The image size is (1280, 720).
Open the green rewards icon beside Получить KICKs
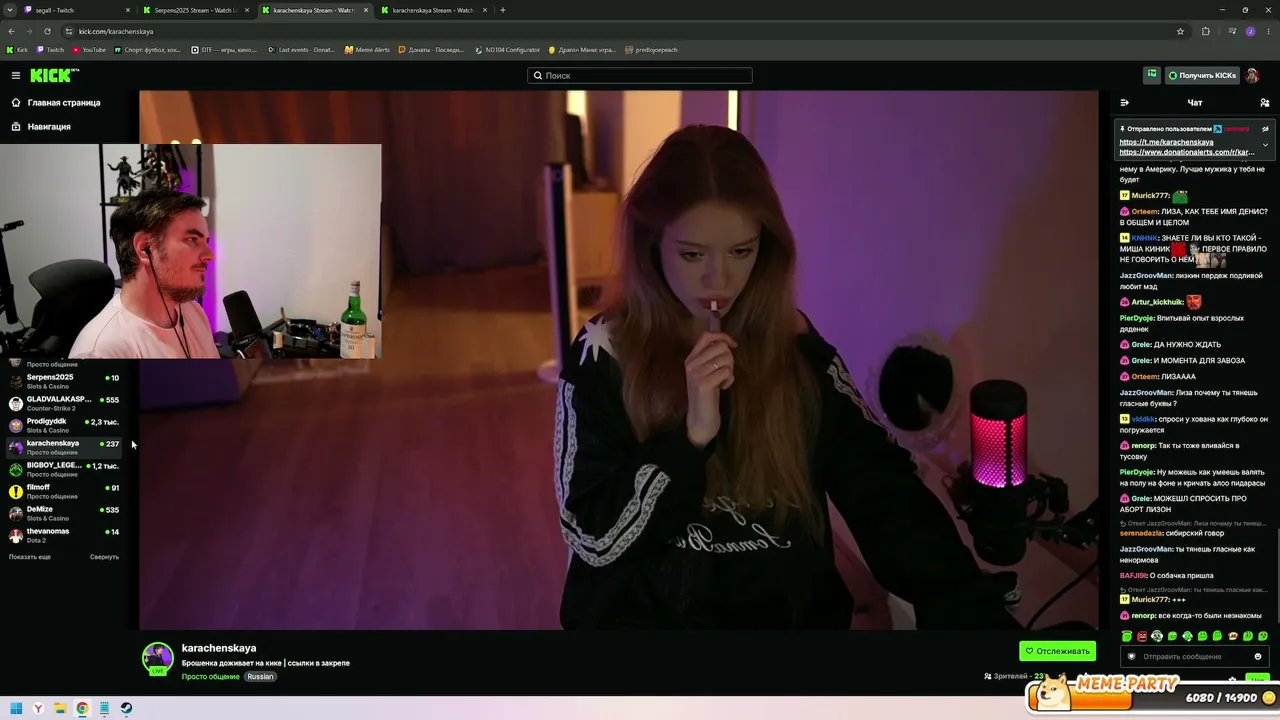pyautogui.click(x=1152, y=75)
